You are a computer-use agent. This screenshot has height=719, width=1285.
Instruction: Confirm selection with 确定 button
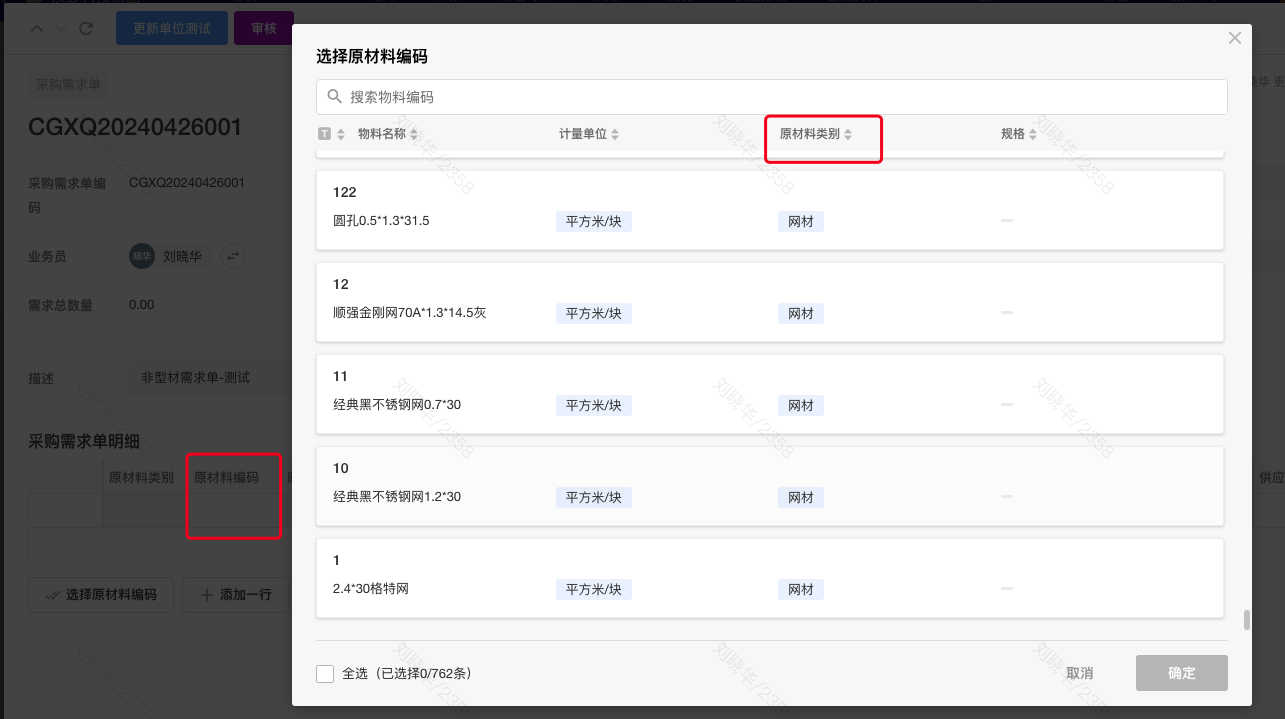coord(1182,673)
